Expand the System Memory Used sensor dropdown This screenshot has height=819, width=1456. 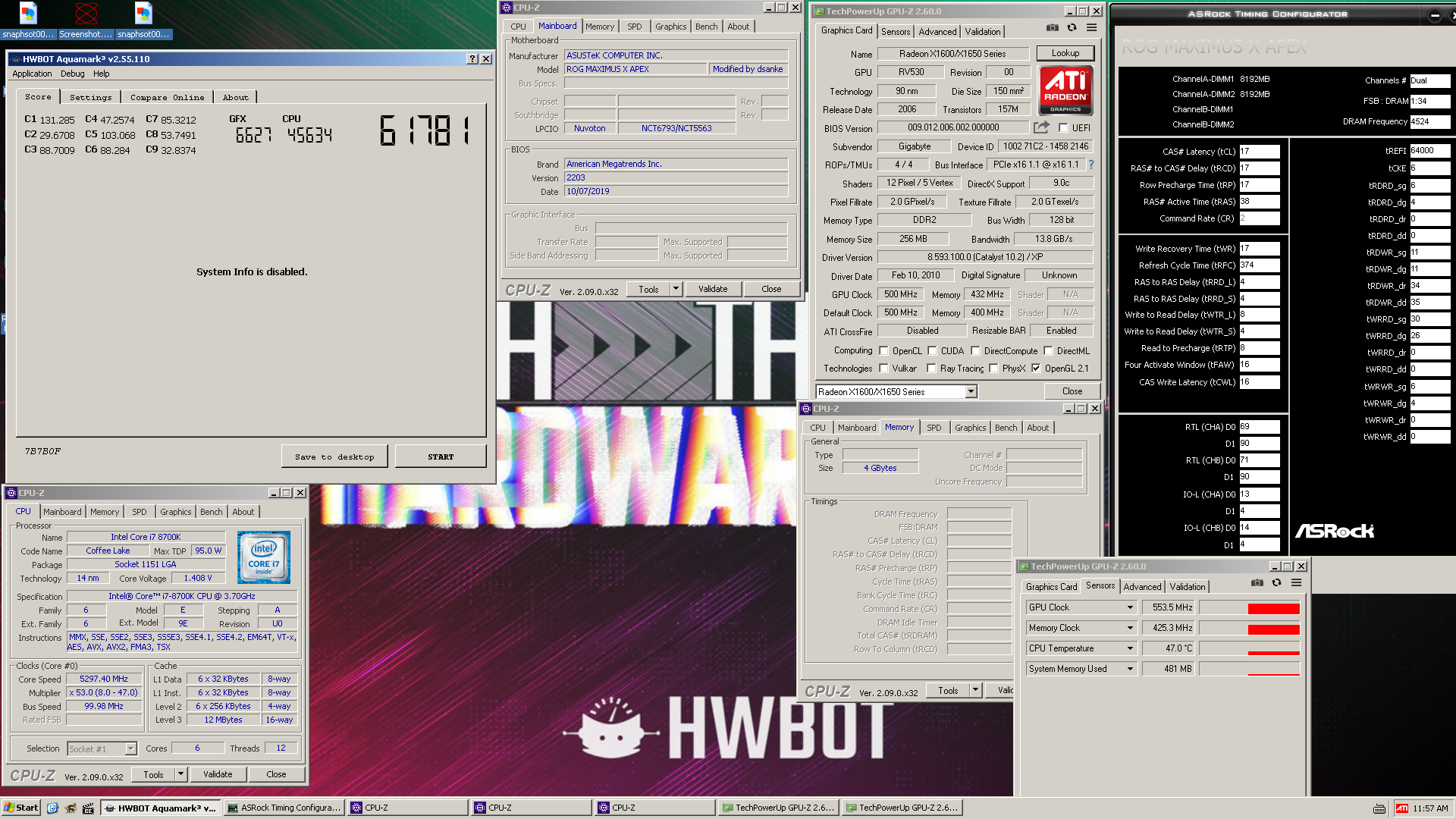pyautogui.click(x=1130, y=669)
